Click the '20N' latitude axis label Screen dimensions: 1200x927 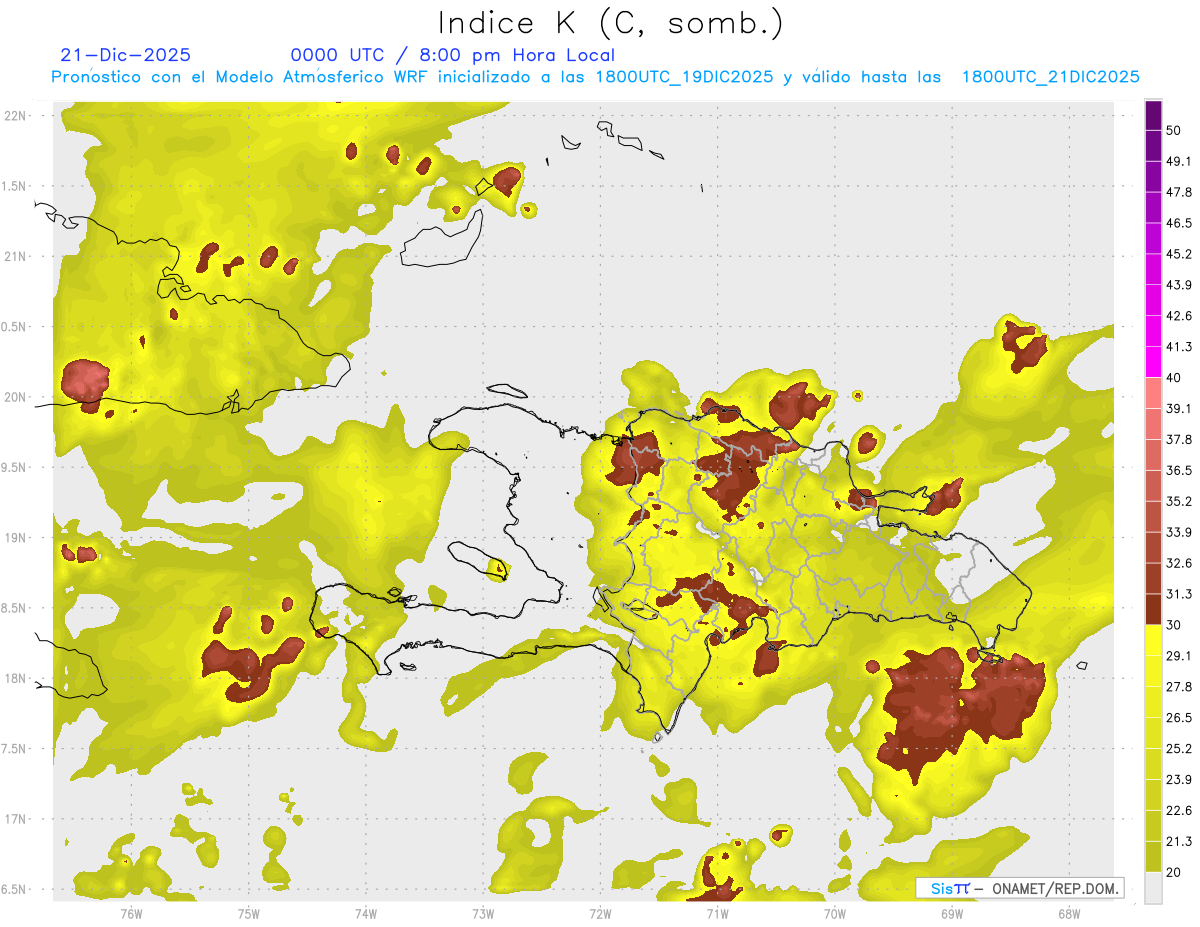(15, 398)
